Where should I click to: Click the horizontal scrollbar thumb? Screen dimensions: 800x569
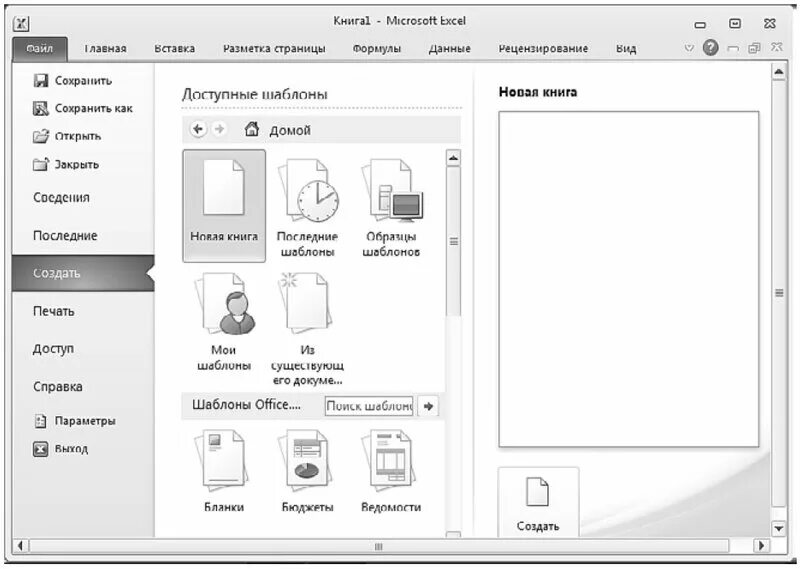pyautogui.click(x=379, y=547)
